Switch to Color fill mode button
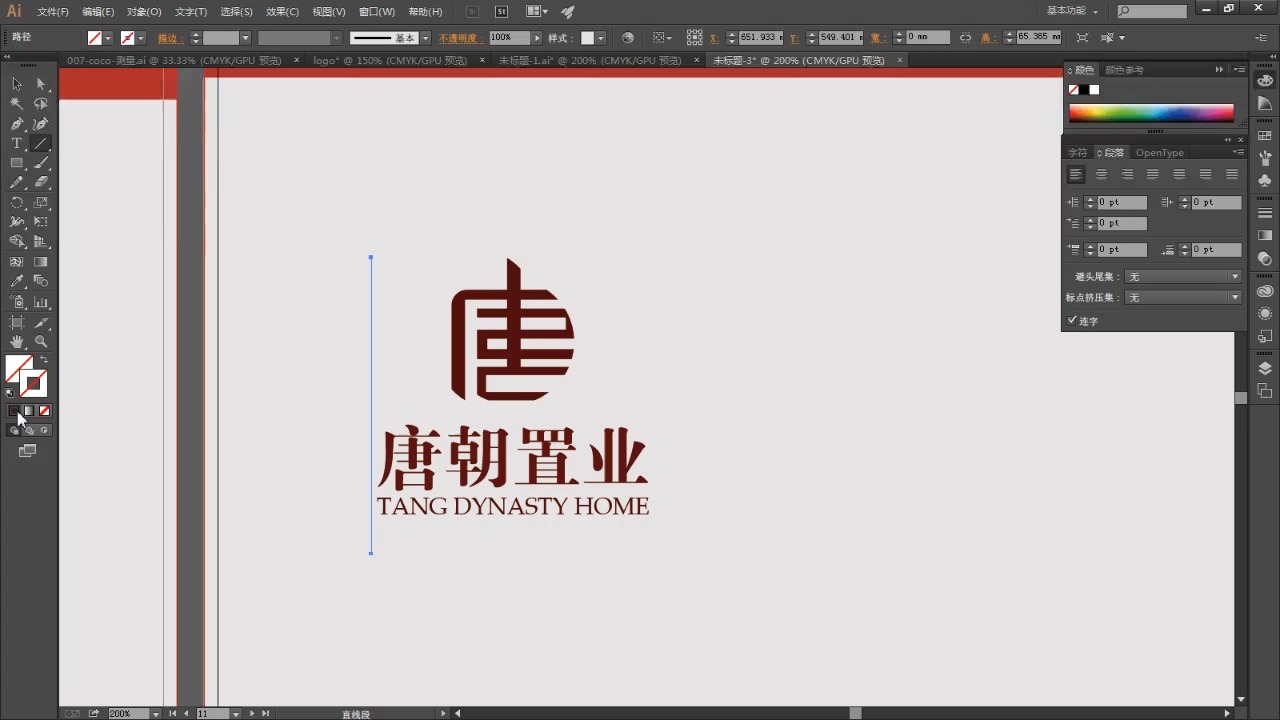Screen dimensions: 1280x720 click(14, 411)
